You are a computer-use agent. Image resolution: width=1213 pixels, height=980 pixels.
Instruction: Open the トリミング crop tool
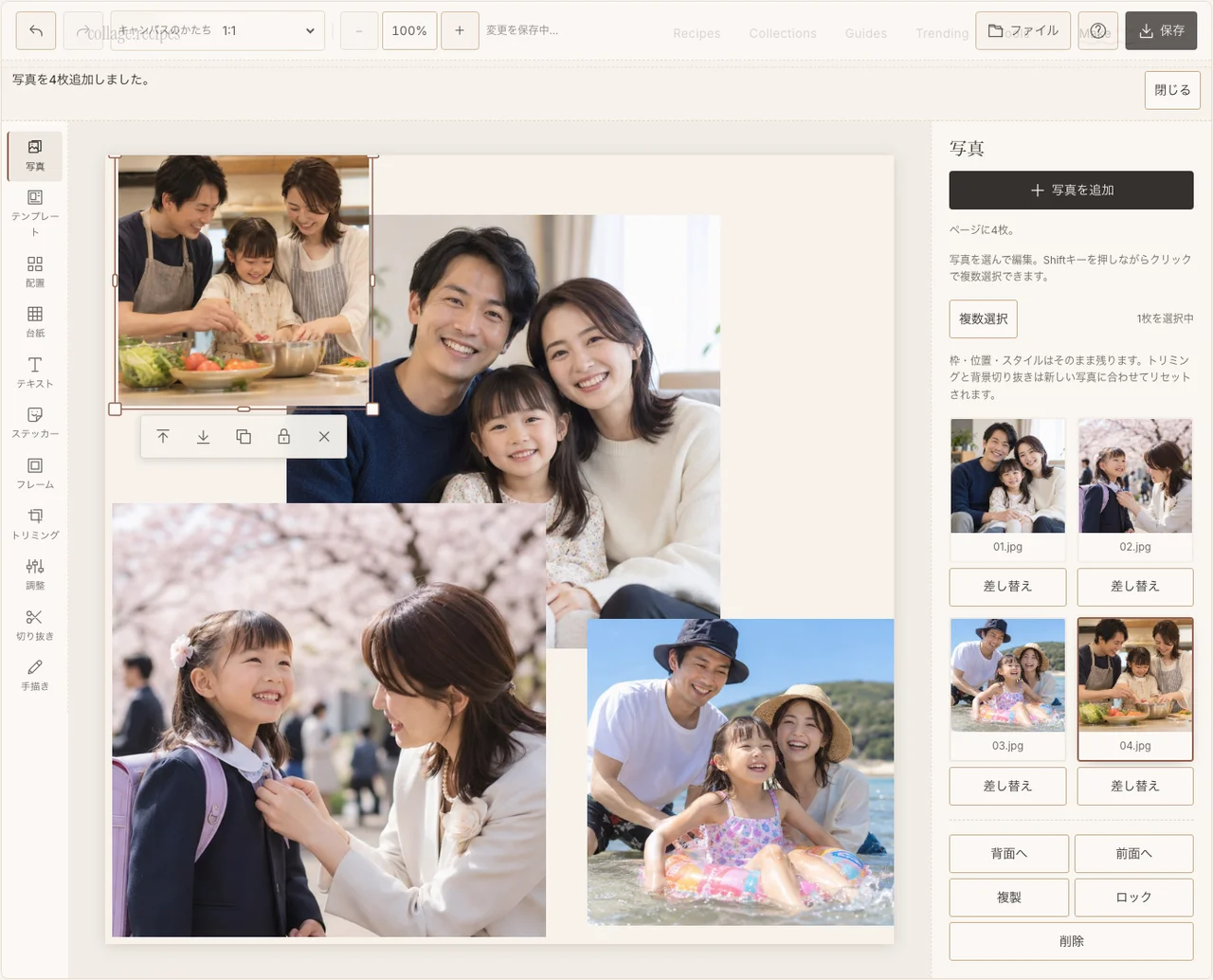(35, 523)
